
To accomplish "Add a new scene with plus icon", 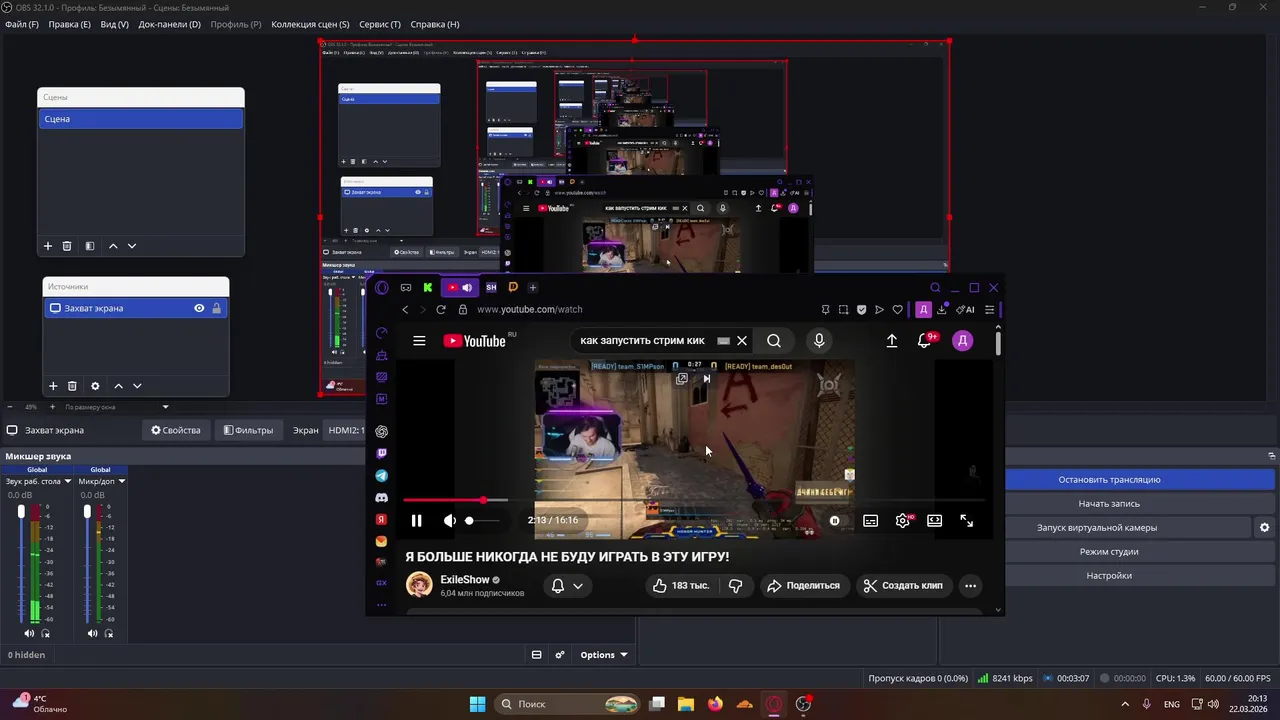I will (x=47, y=246).
